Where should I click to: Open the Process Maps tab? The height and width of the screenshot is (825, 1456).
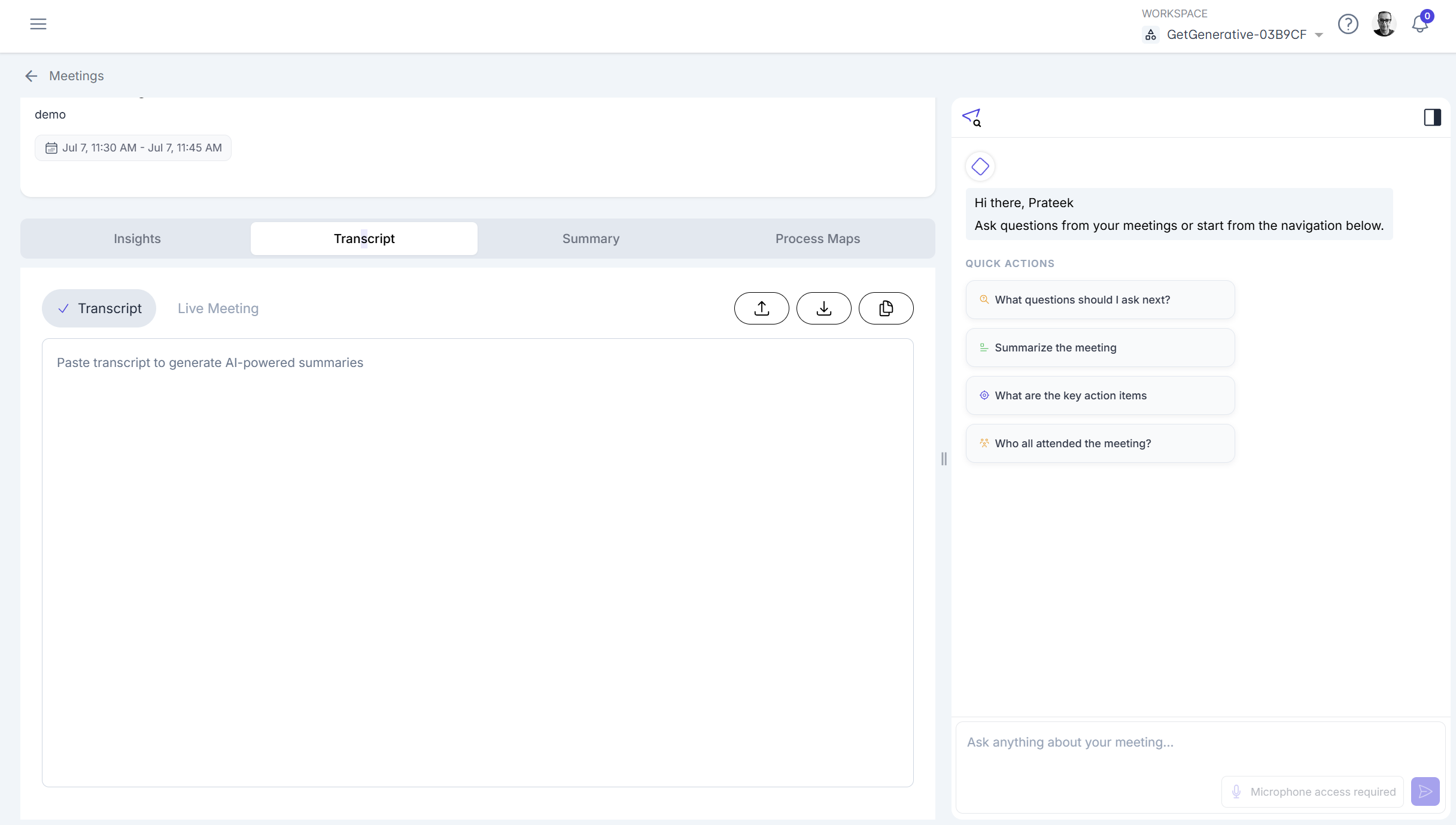coord(817,239)
